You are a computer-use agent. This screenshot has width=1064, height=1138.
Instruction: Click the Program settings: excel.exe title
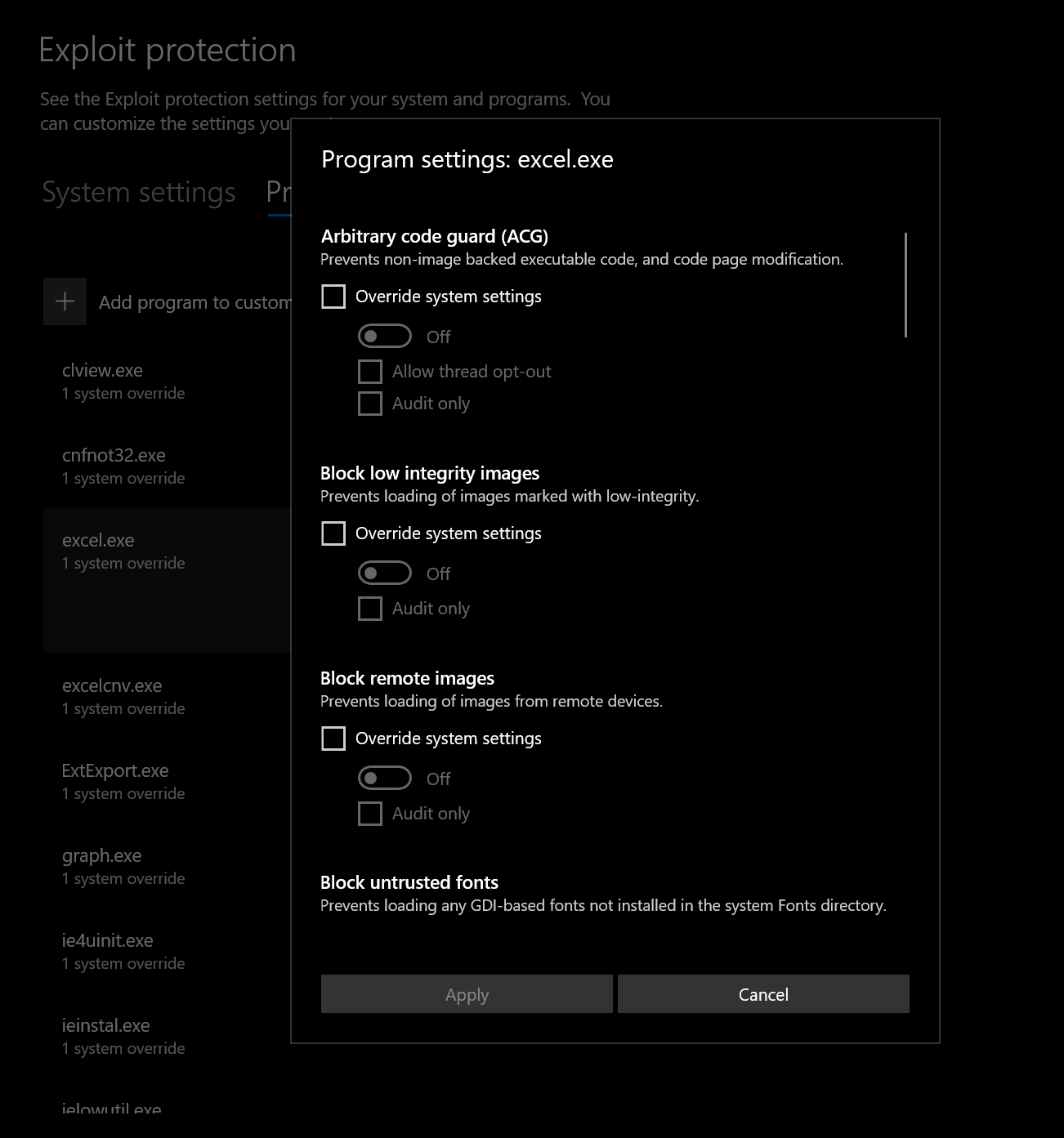pyautogui.click(x=467, y=159)
